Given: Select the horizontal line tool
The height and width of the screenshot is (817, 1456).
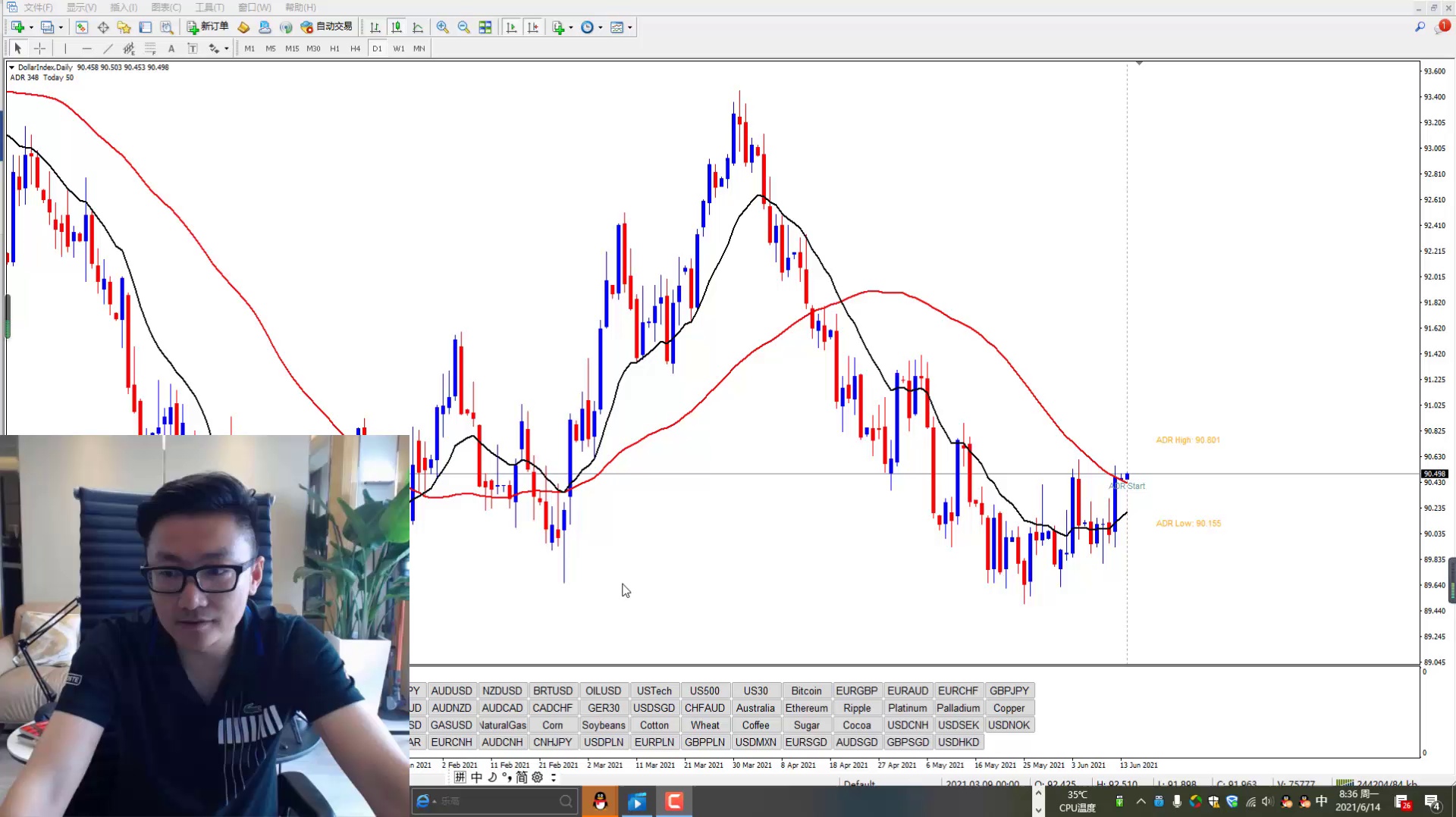Looking at the screenshot, I should click(x=86, y=49).
